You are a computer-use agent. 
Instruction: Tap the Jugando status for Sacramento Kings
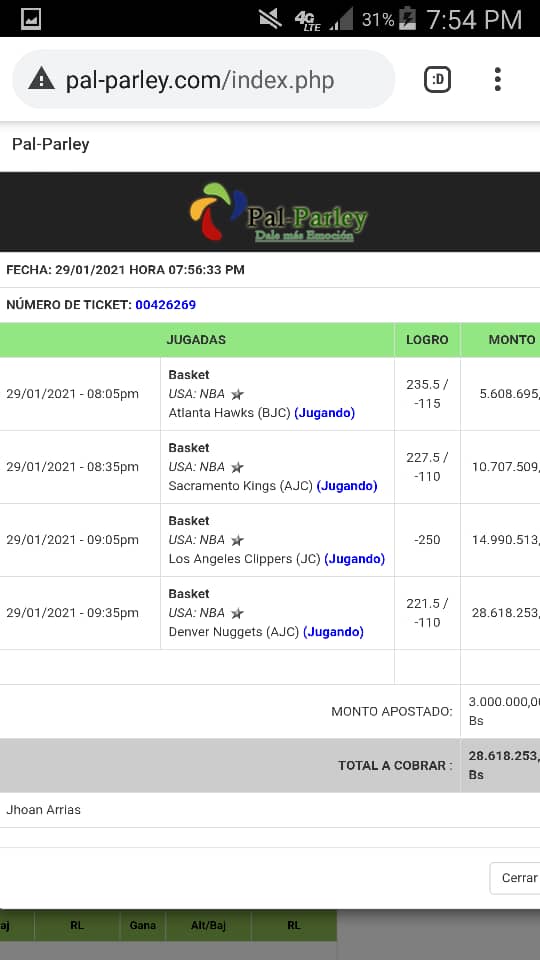pos(347,486)
